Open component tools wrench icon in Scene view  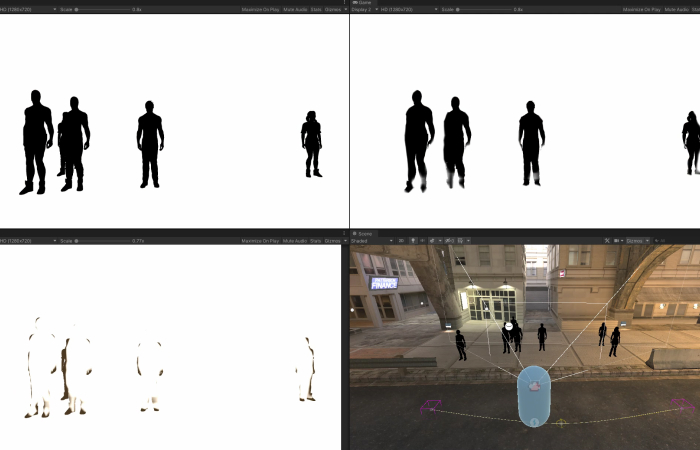[608, 241]
